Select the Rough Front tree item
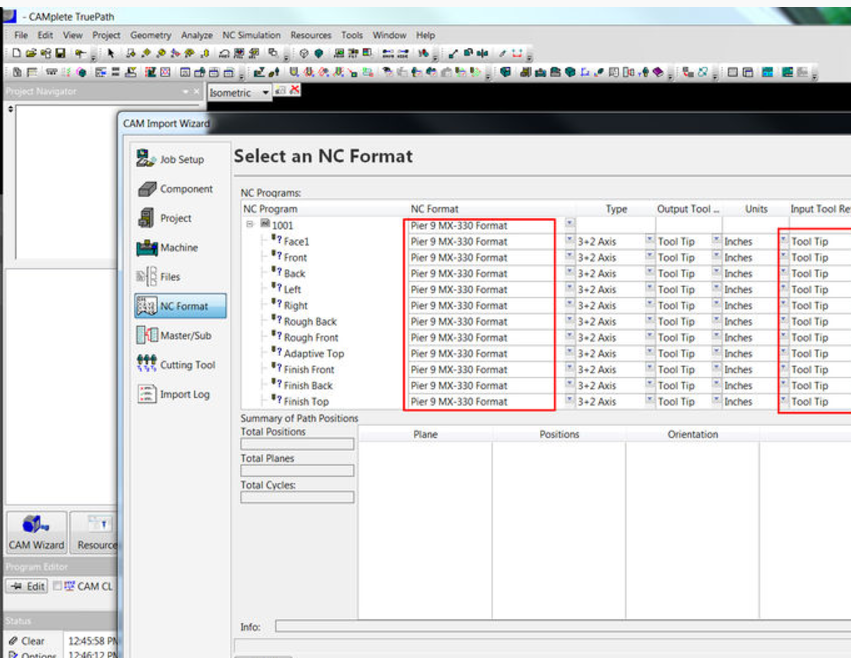Screen dimensions: 851x658 click(x=310, y=338)
